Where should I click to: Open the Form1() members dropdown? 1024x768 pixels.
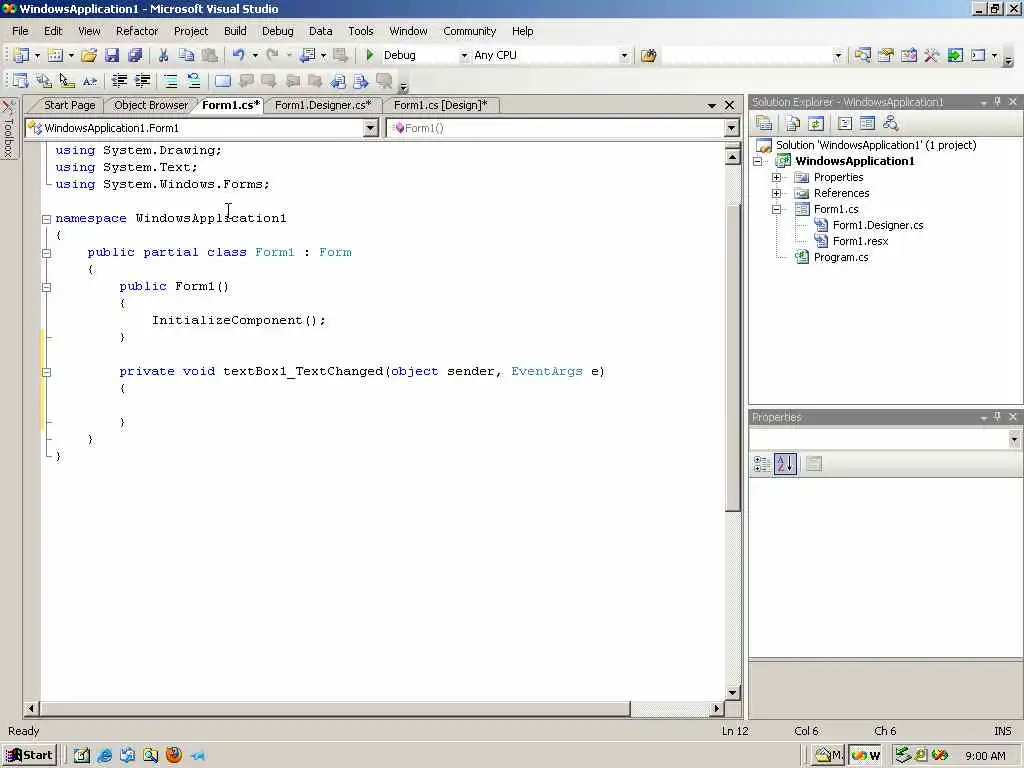(x=732, y=128)
